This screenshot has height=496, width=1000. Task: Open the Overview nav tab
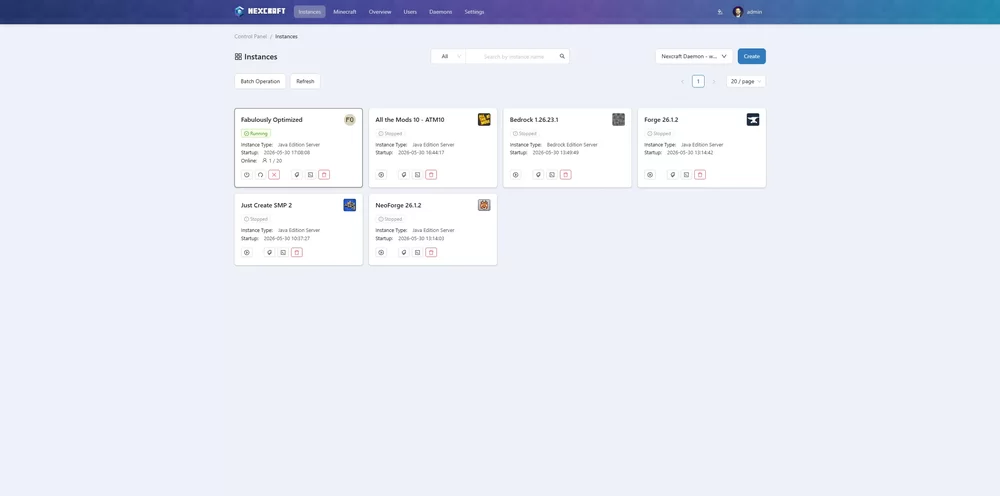(380, 11)
